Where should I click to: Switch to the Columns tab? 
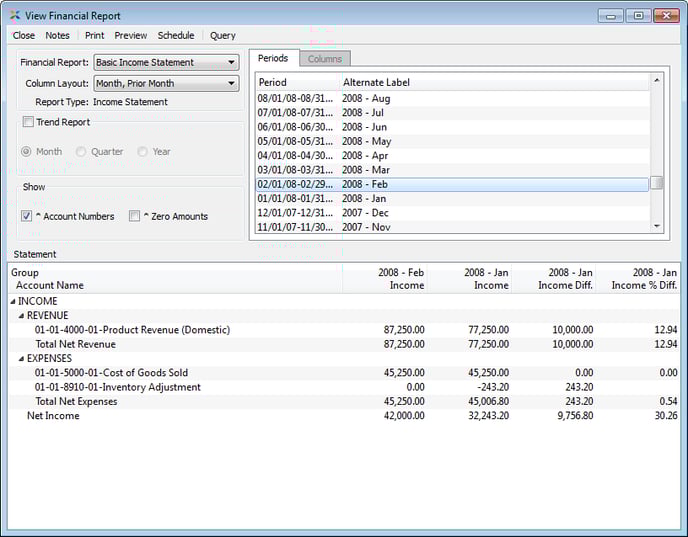click(x=324, y=59)
